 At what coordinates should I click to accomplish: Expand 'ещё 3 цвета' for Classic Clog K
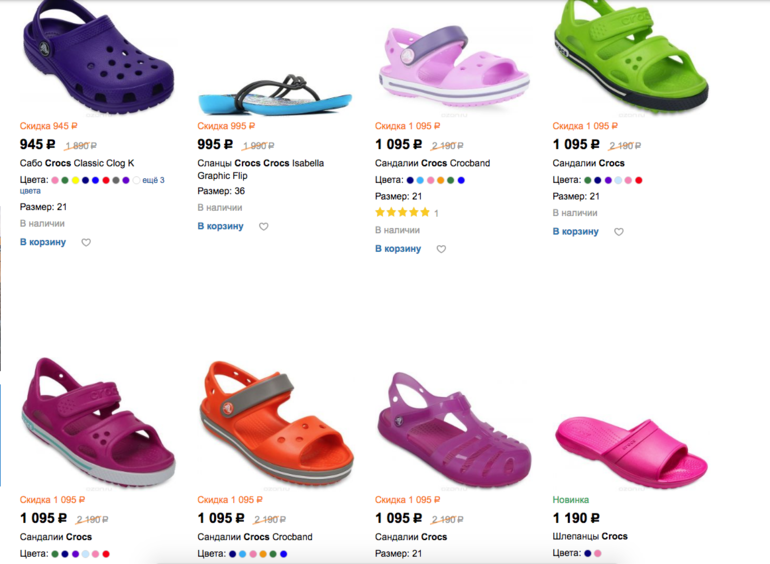click(x=153, y=180)
